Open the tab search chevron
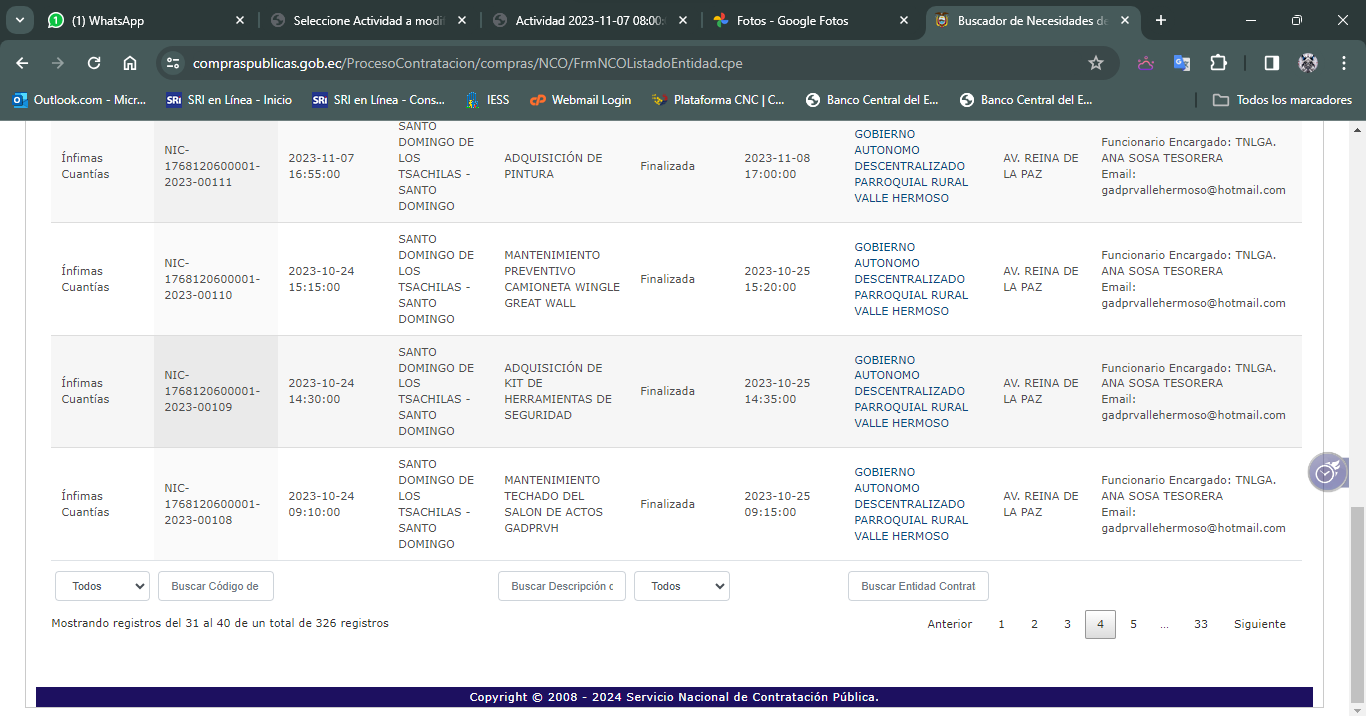This screenshot has height=716, width=1366. tap(18, 20)
